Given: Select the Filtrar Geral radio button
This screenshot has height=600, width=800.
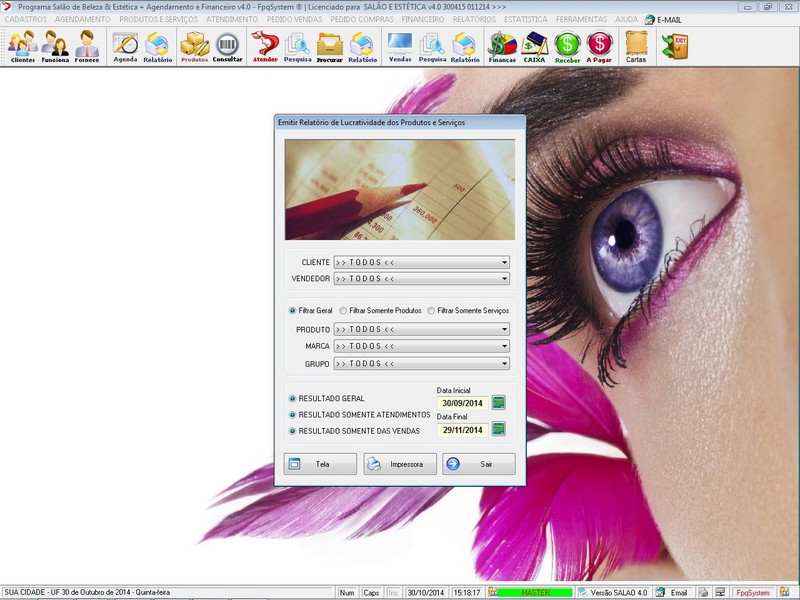Looking at the screenshot, I should (x=292, y=310).
